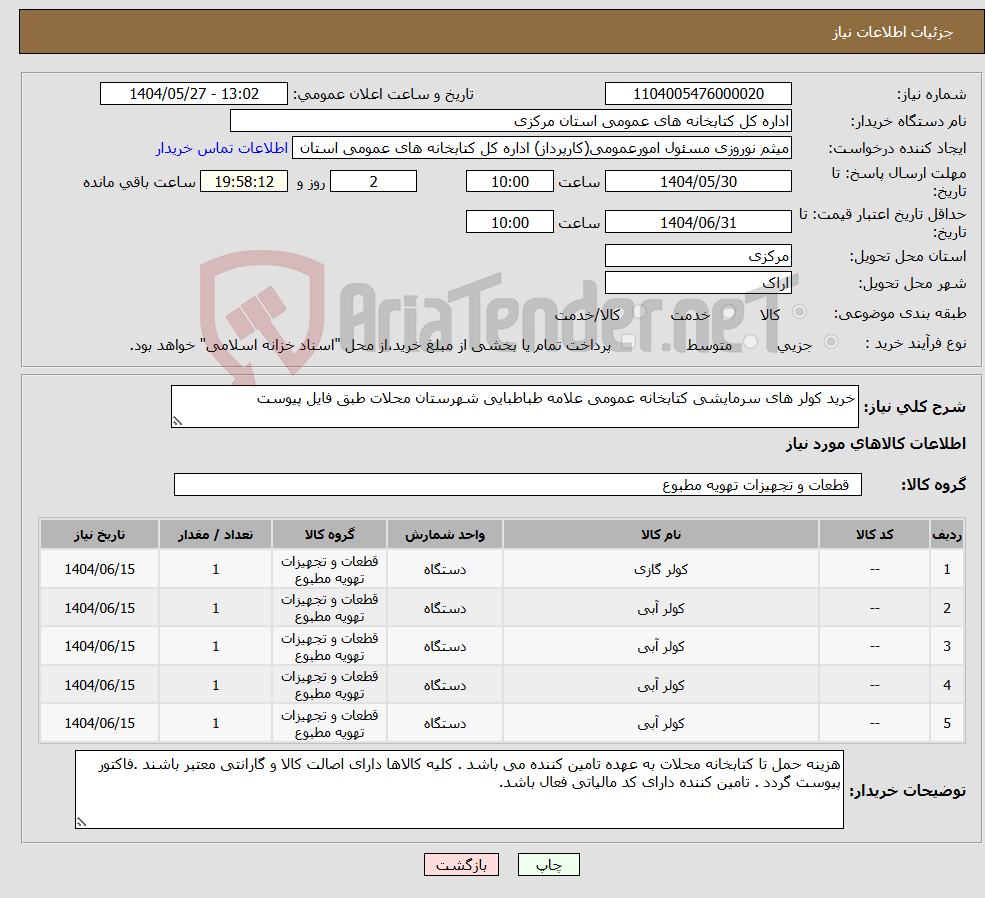Click unit دستگاه in row 2
The height and width of the screenshot is (898, 985).
[x=445, y=609]
